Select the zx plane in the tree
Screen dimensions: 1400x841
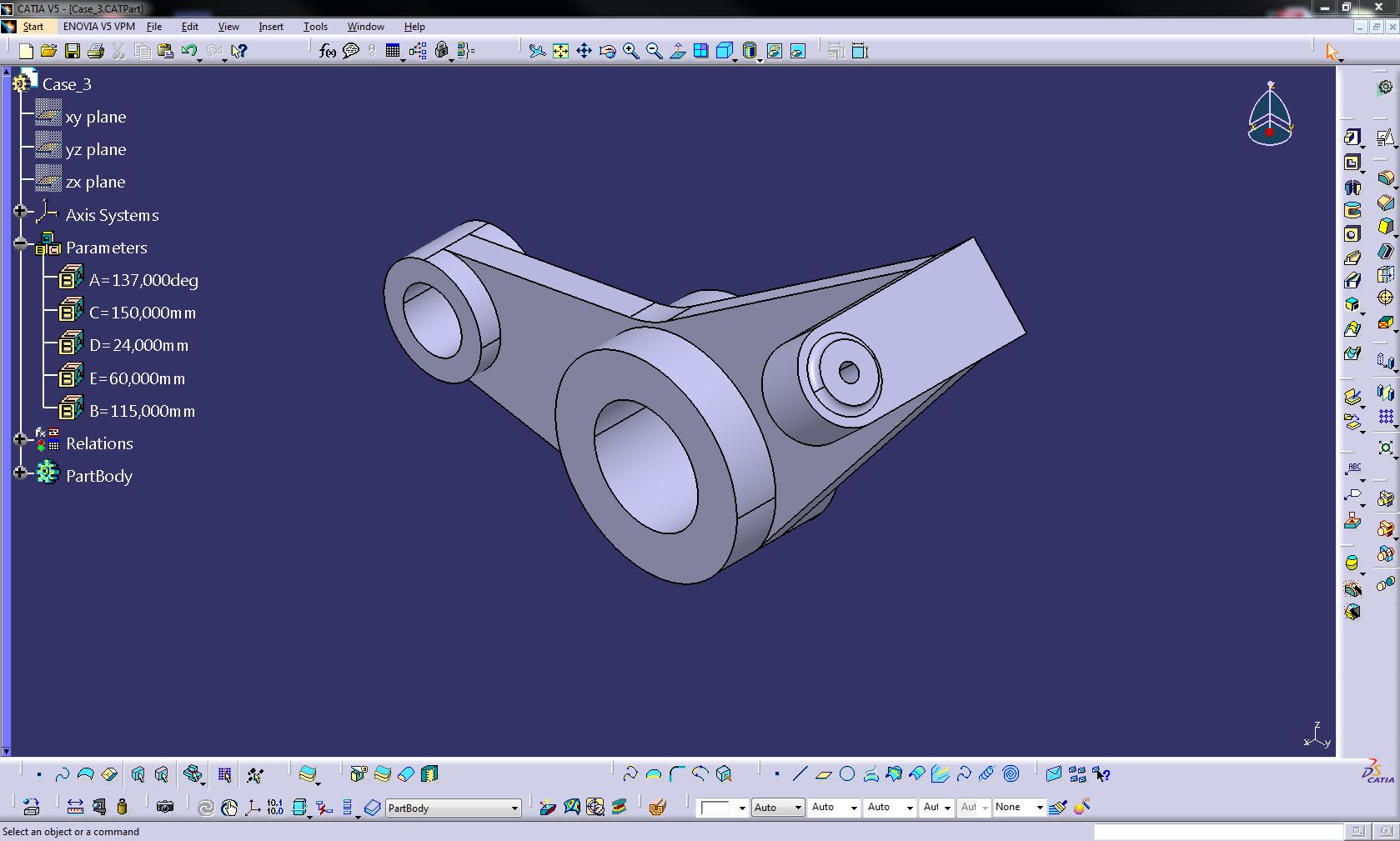coord(95,183)
